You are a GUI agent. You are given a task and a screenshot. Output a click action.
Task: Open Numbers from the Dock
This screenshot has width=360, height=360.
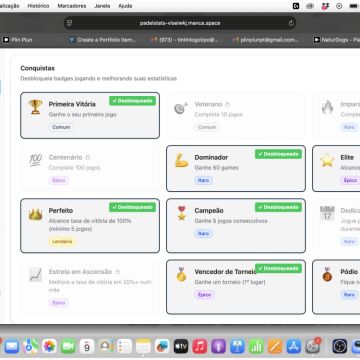pyautogui.click(x=256, y=347)
